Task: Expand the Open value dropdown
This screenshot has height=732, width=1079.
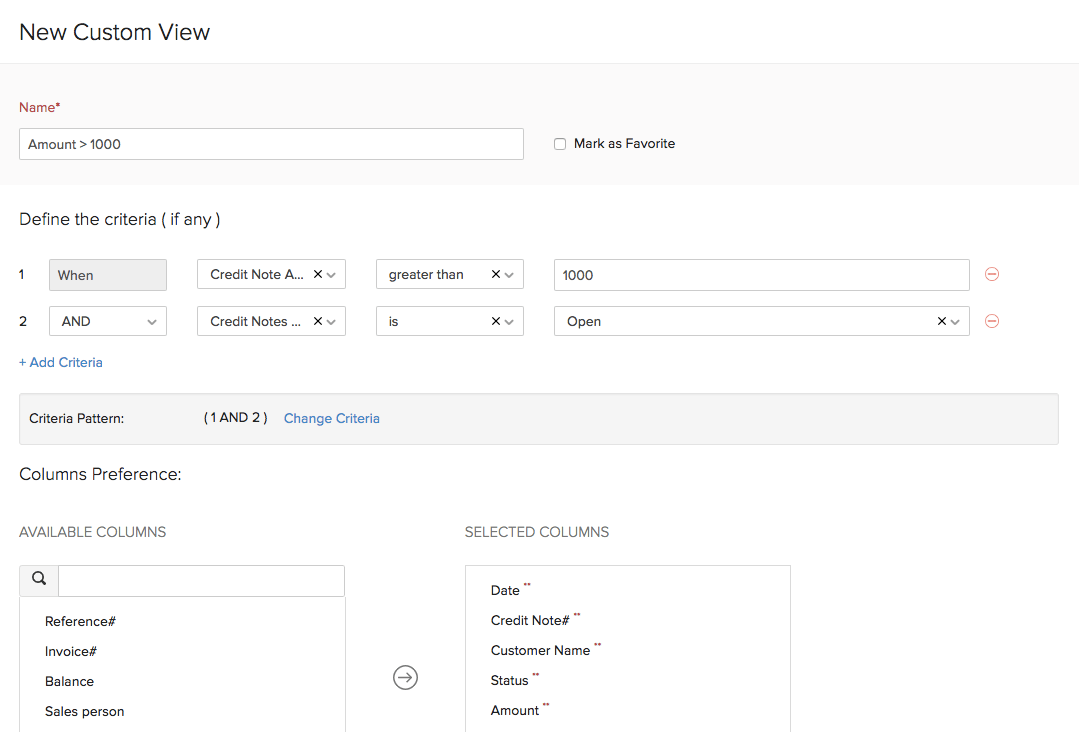Action: point(955,320)
